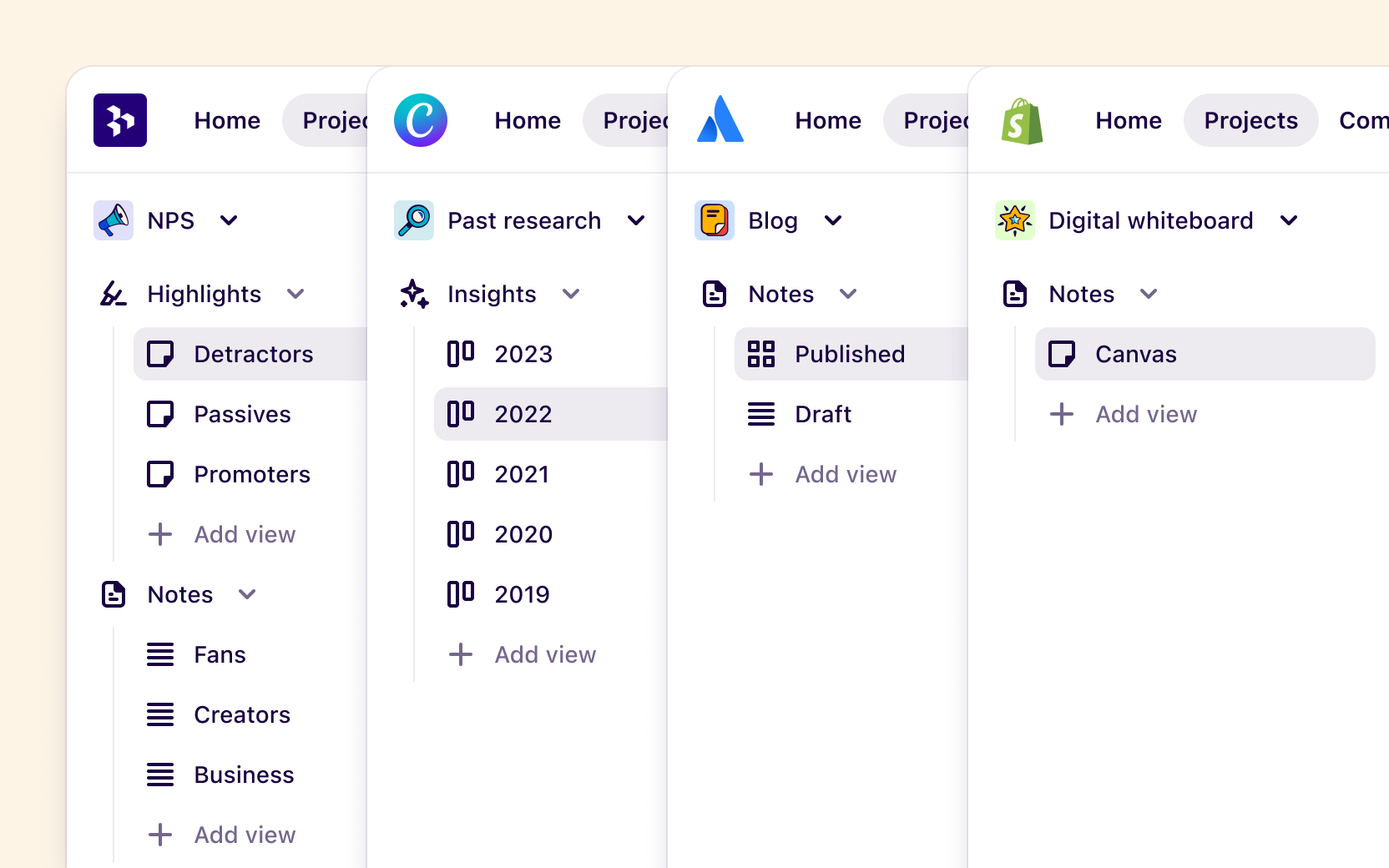Viewport: 1389px width, 868px height.
Task: Select the Blog note icon
Action: [714, 220]
